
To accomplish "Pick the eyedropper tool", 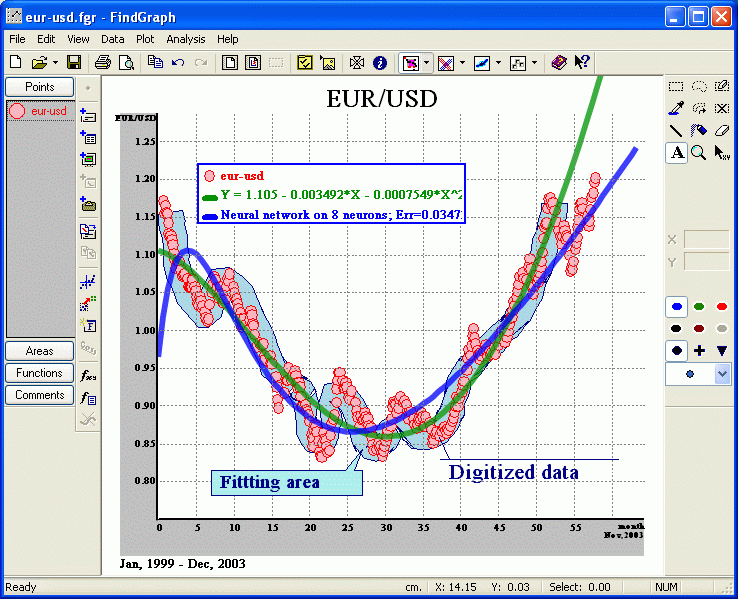I will pos(676,108).
